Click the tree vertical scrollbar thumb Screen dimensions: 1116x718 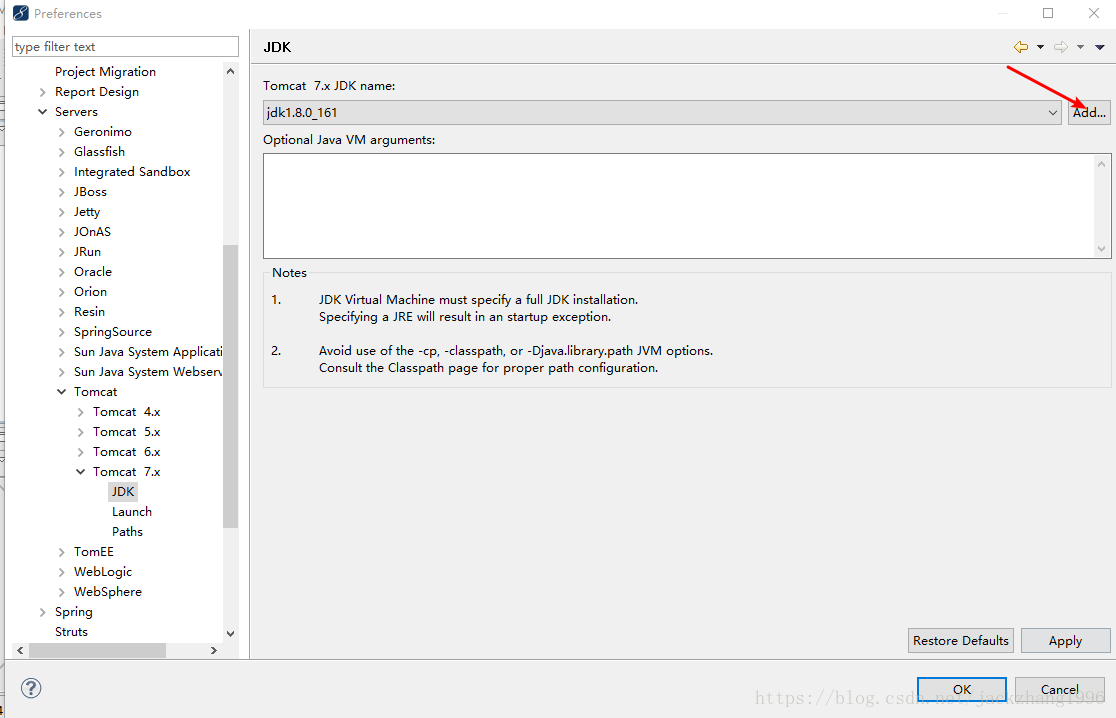coord(230,386)
